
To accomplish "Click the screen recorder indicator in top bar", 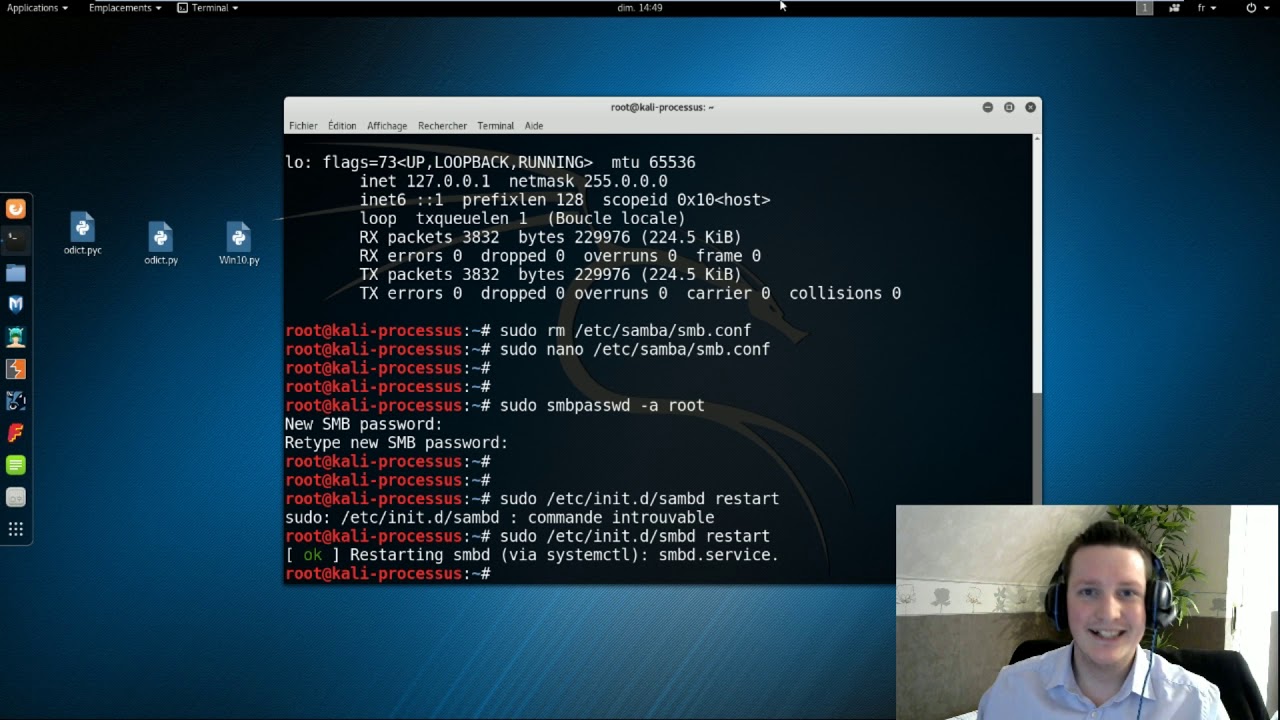I will click(1174, 8).
